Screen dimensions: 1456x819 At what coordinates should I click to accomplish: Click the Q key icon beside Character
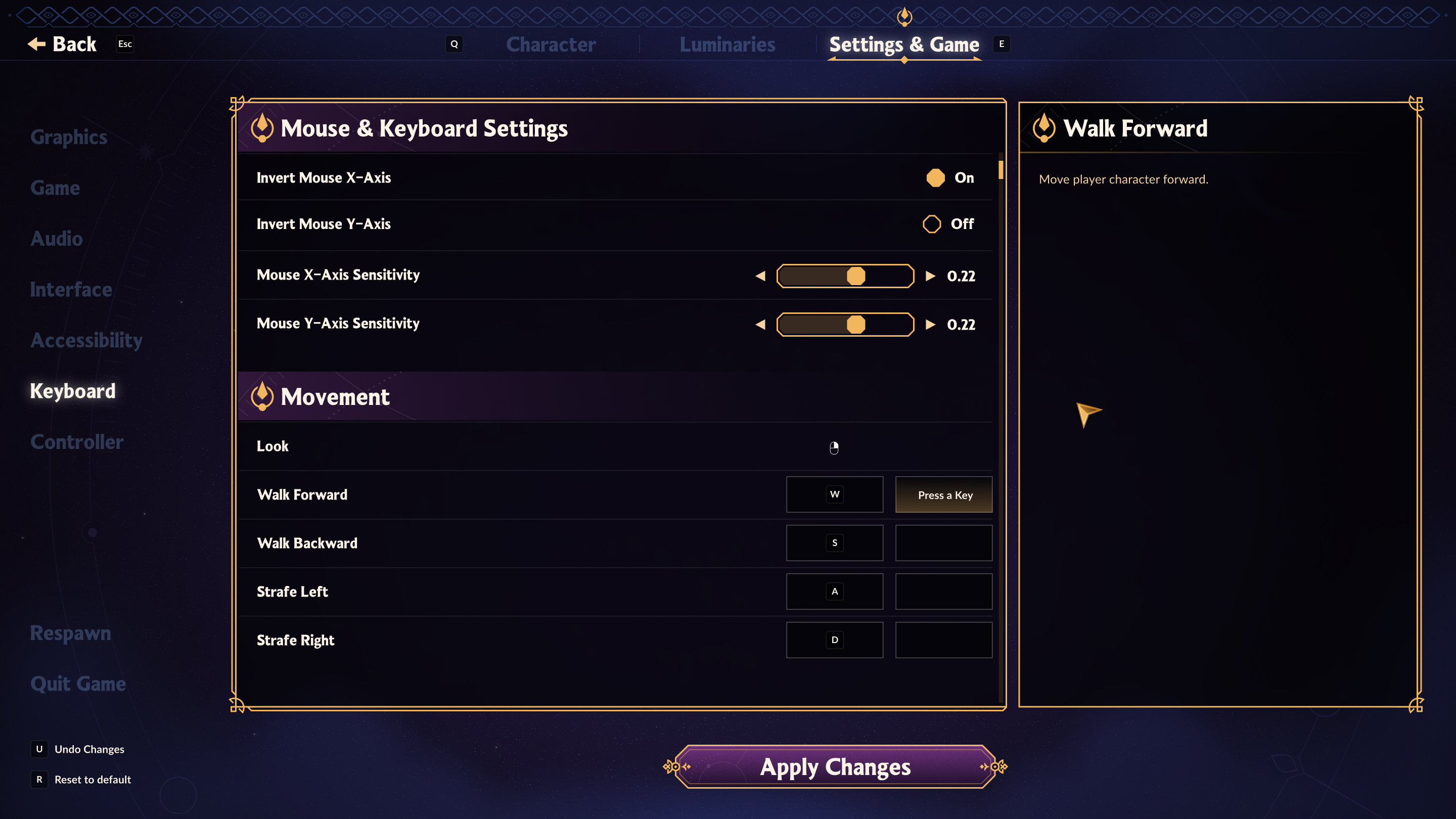click(x=454, y=44)
